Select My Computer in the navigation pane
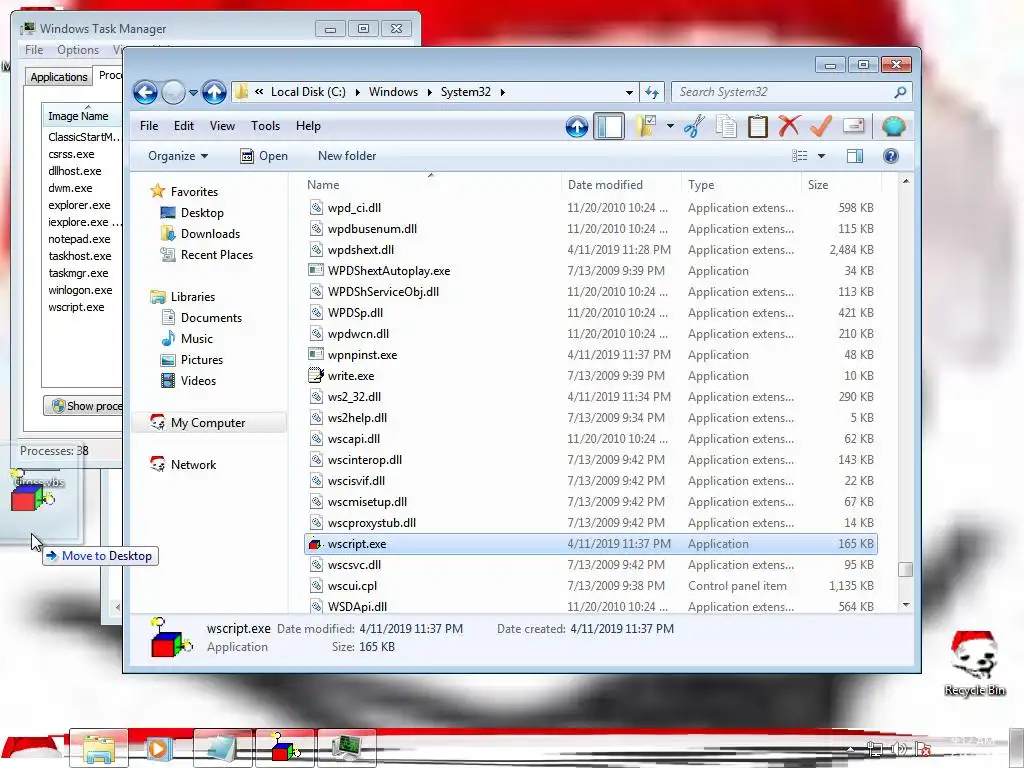Viewport: 1024px width, 768px height. 208,423
